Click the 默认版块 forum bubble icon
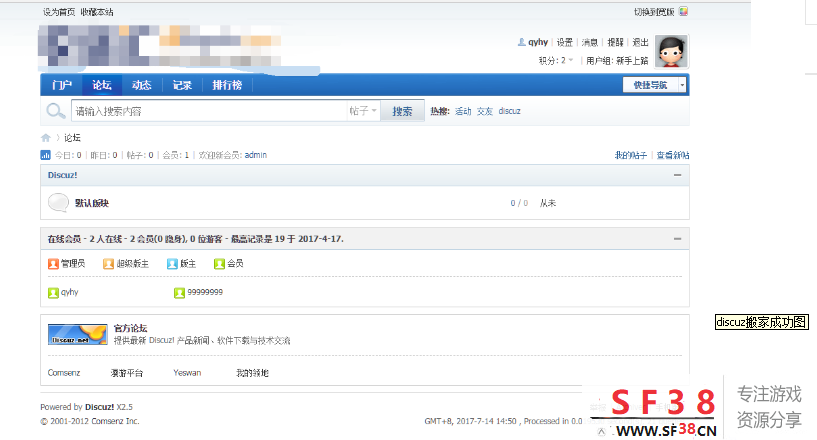Screen dimensions: 817x440 point(58,203)
